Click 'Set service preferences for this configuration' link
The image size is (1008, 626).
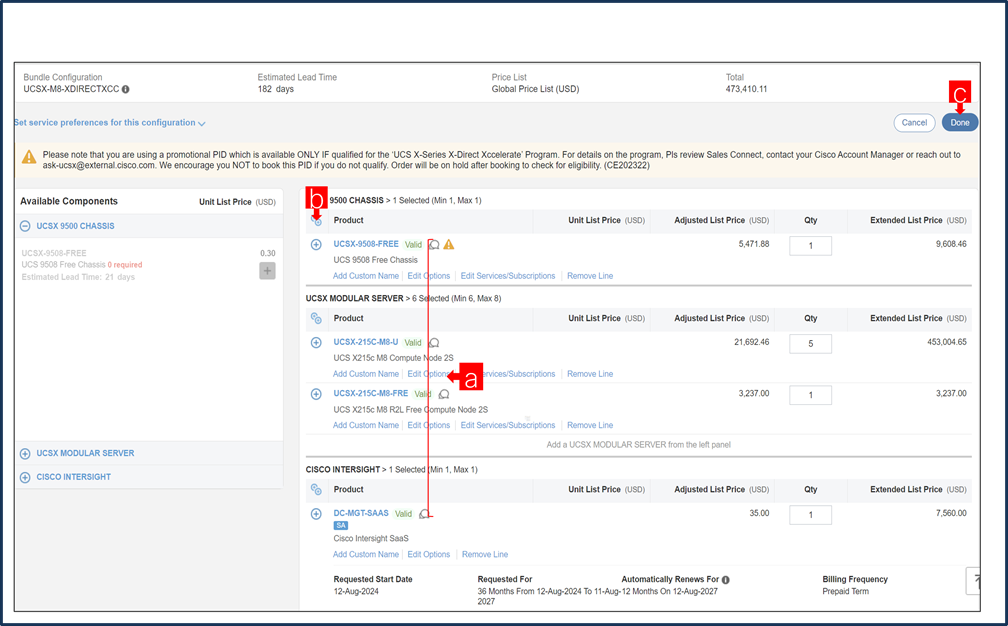pos(105,123)
